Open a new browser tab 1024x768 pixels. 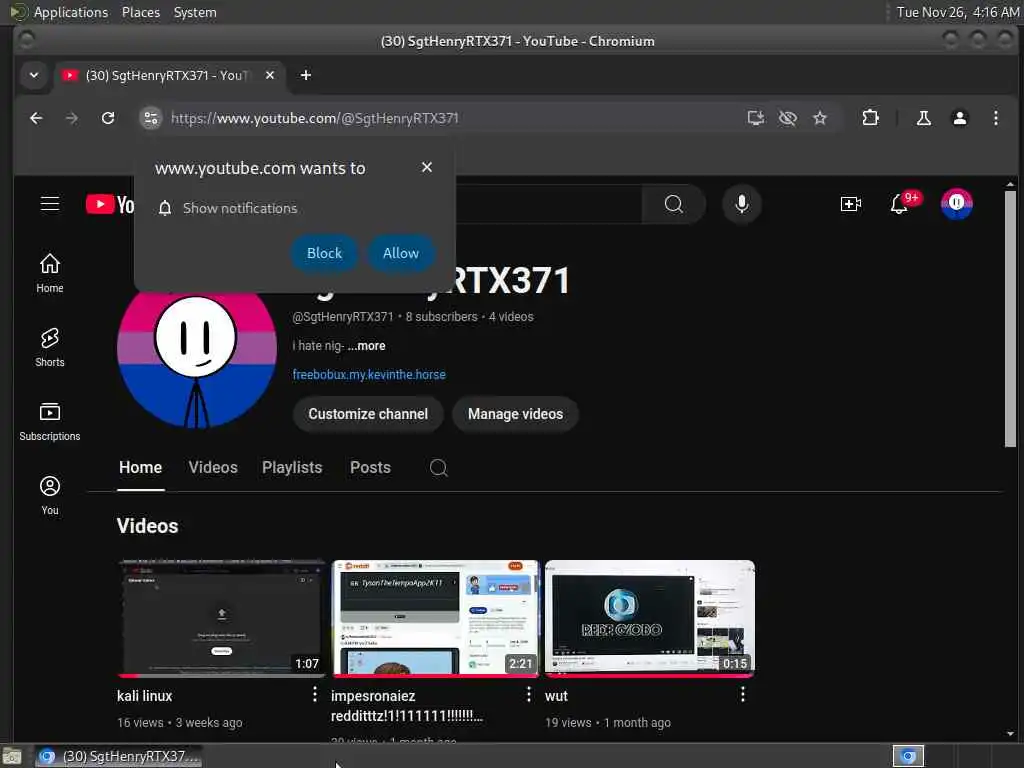coord(306,76)
